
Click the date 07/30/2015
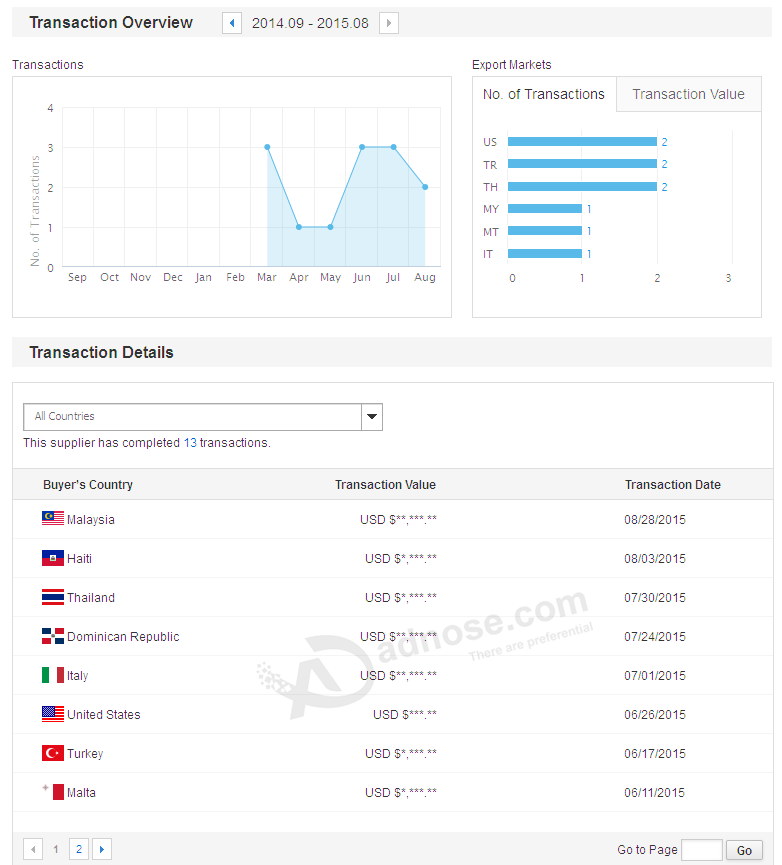pyautogui.click(x=655, y=598)
